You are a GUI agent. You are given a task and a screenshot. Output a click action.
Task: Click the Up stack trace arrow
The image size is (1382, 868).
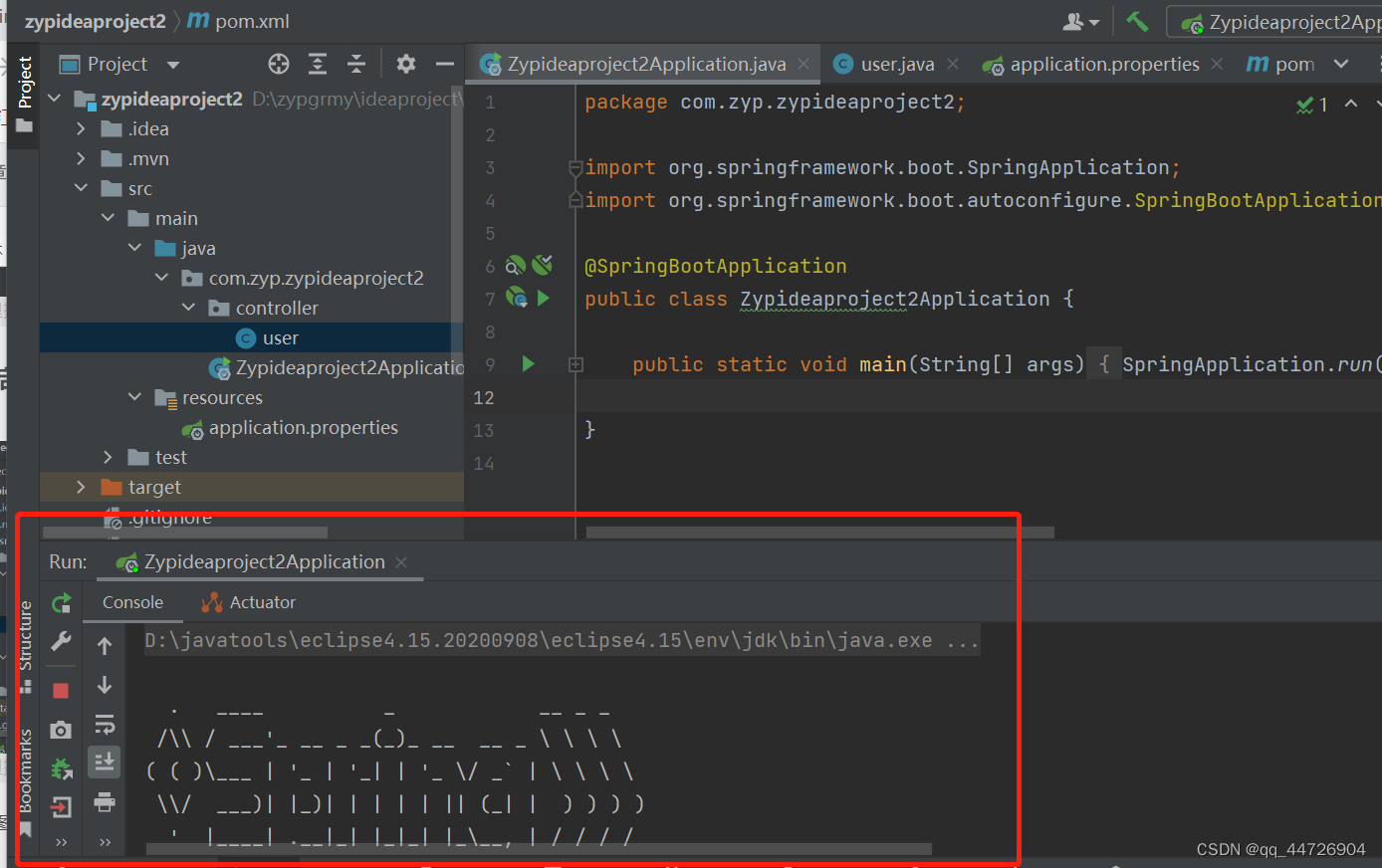tap(105, 646)
